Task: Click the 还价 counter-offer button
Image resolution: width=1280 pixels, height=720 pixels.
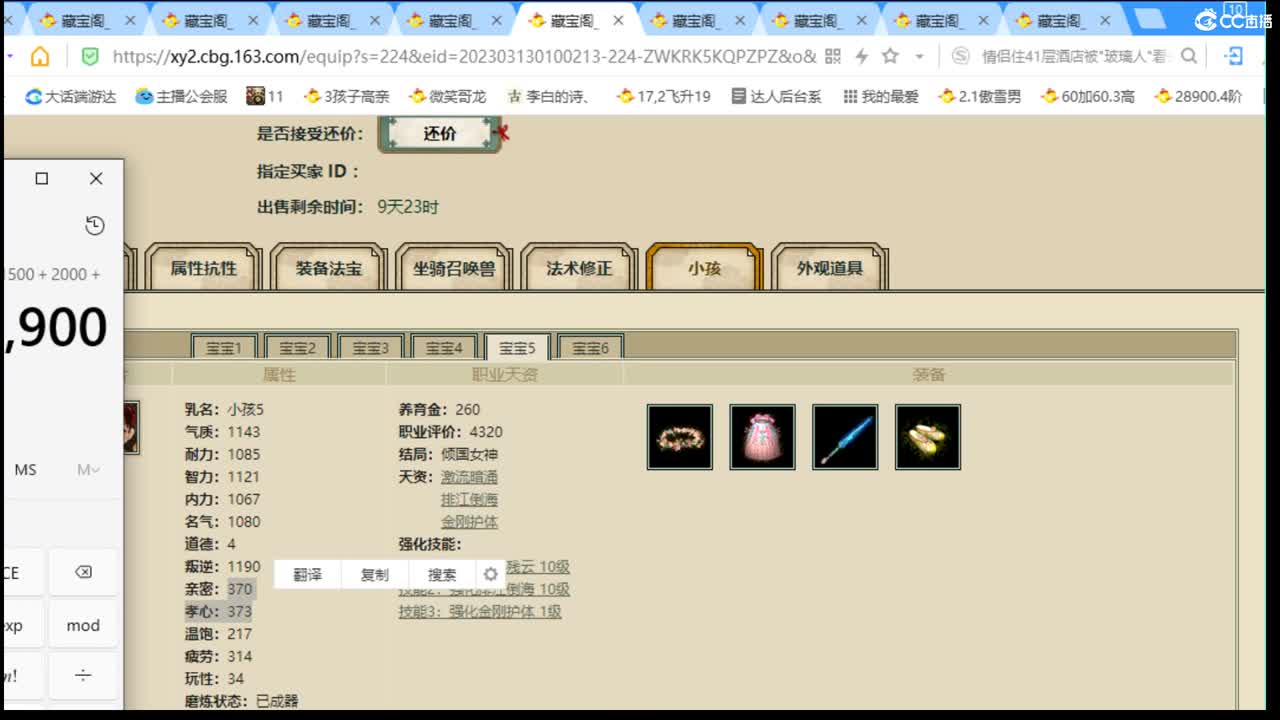Action: (440, 132)
